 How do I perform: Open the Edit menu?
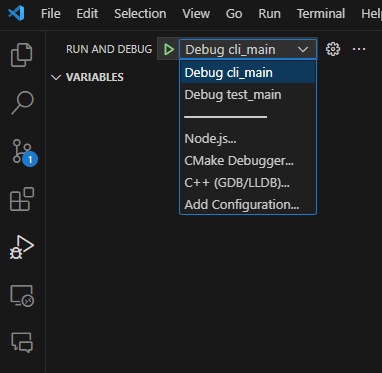[x=87, y=14]
